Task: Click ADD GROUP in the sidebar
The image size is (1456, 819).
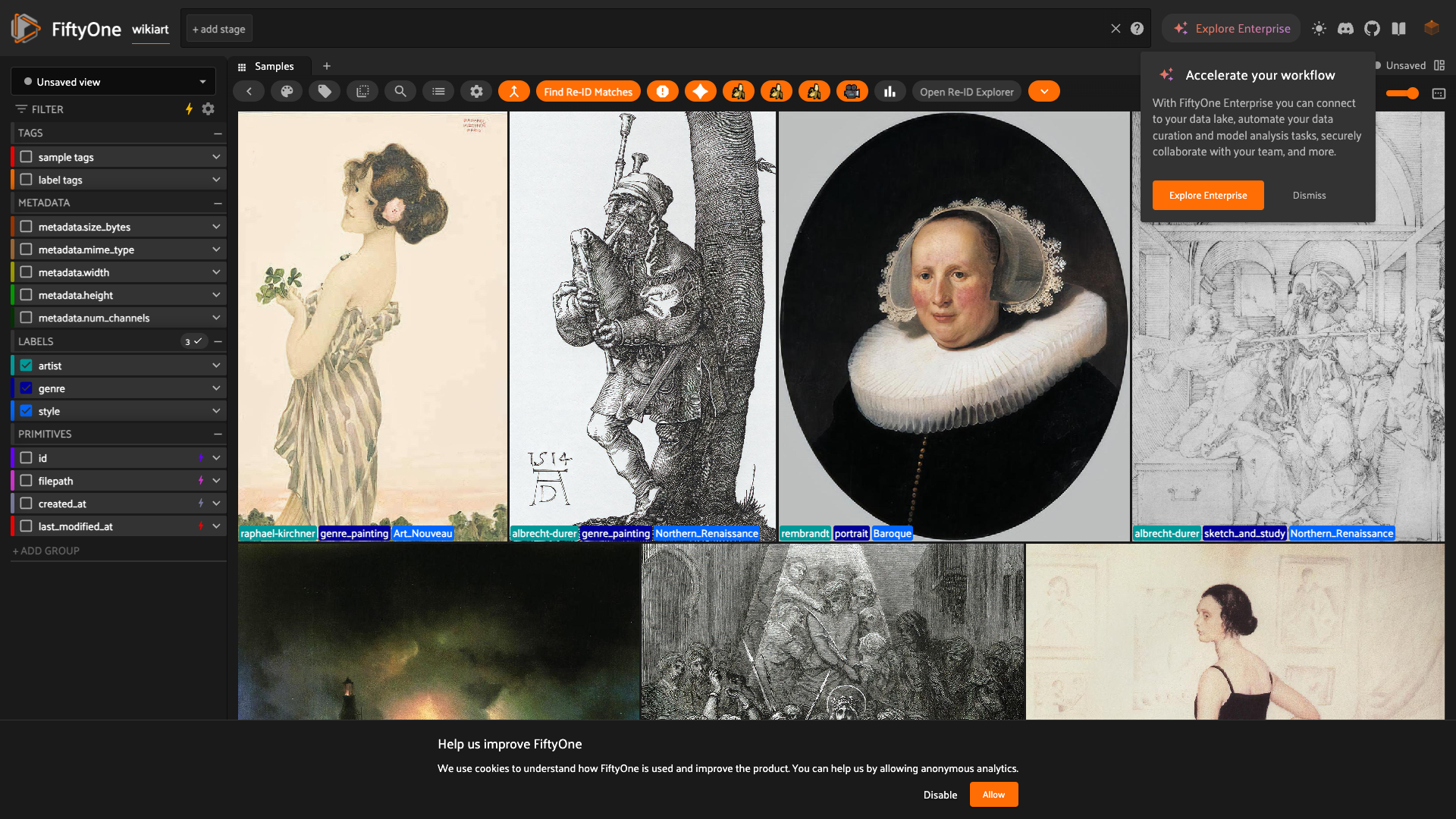Action: click(x=46, y=551)
